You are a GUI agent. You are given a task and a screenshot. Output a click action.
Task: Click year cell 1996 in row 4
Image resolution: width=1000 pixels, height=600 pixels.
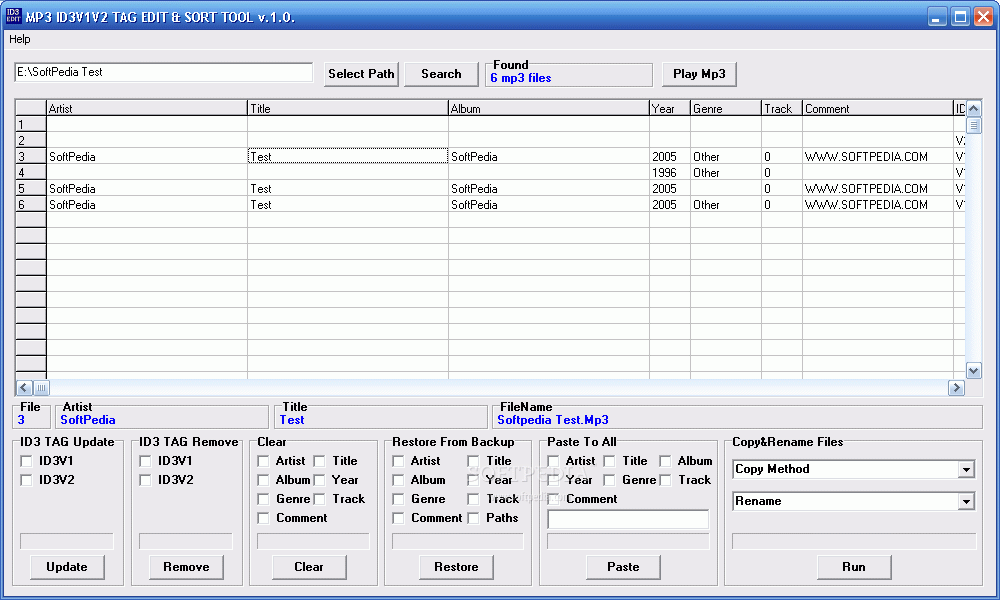[x=670, y=173]
